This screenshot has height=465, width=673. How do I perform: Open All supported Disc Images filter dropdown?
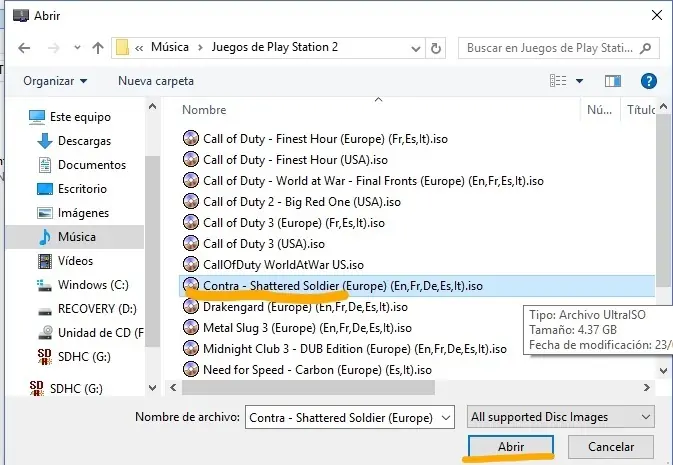click(561, 417)
